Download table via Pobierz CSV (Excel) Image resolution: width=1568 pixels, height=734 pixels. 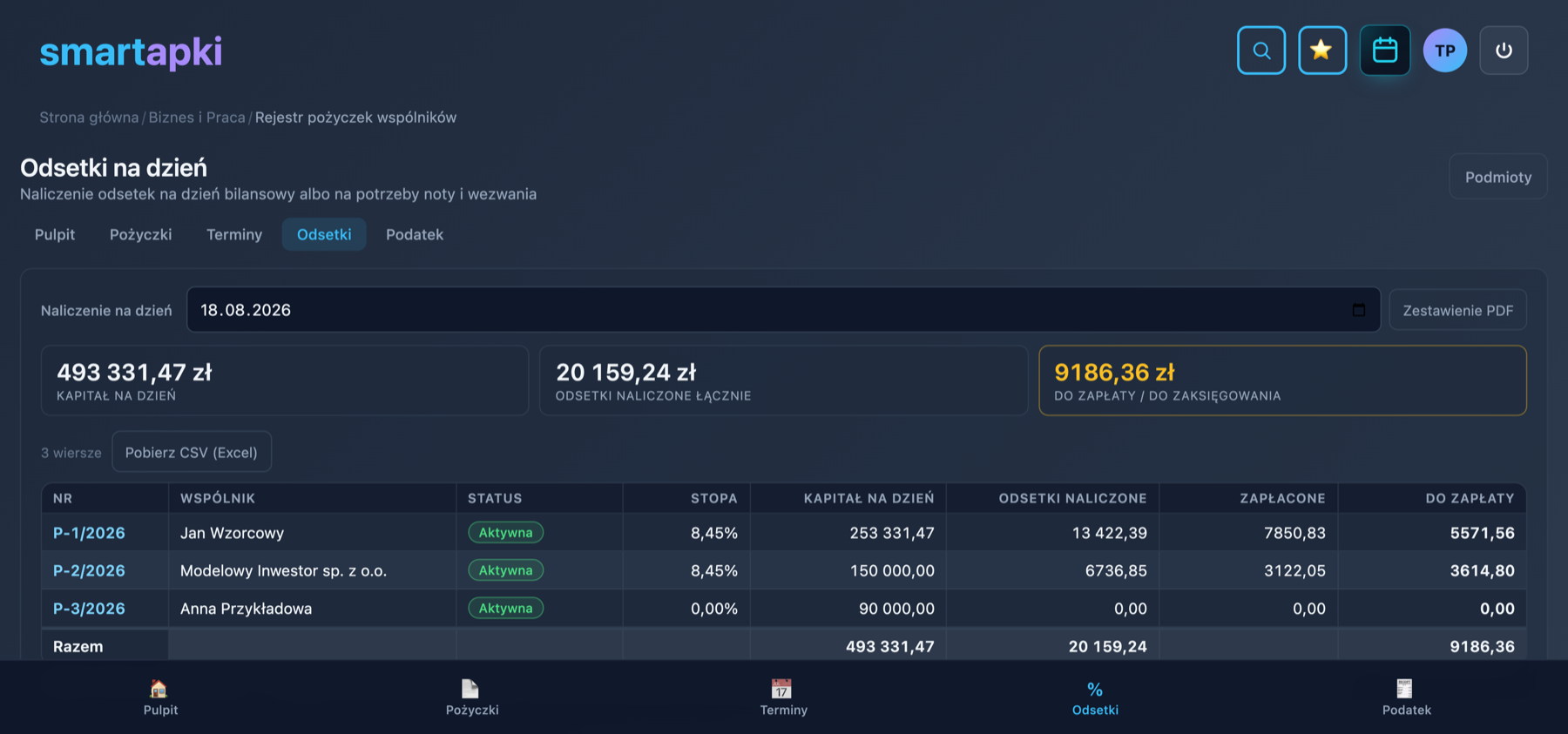click(x=192, y=452)
